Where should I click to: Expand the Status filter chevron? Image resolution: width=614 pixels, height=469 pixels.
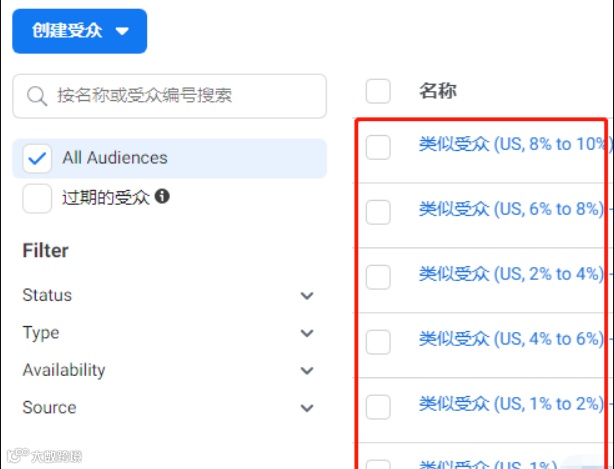coord(307,296)
